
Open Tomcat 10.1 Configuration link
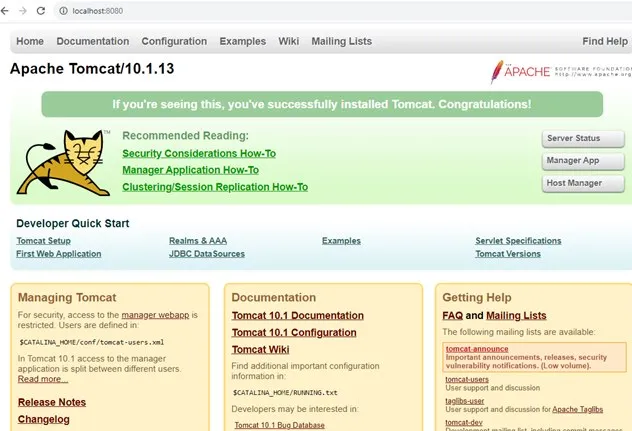pyautogui.click(x=294, y=333)
